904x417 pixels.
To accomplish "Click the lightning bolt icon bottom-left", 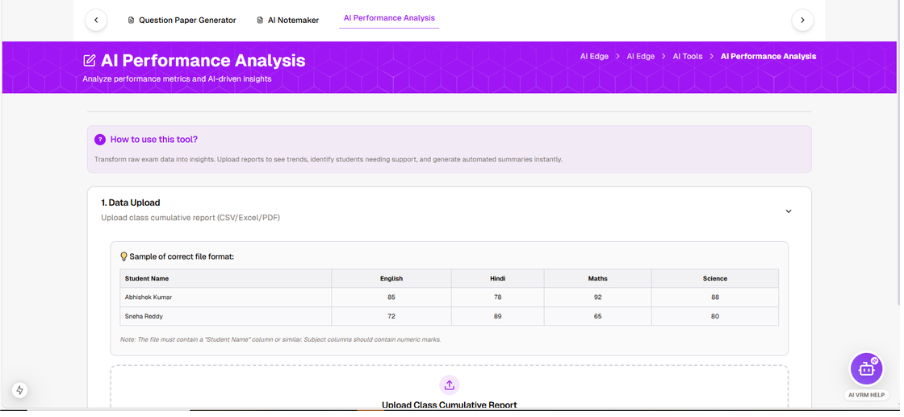I will [x=20, y=390].
